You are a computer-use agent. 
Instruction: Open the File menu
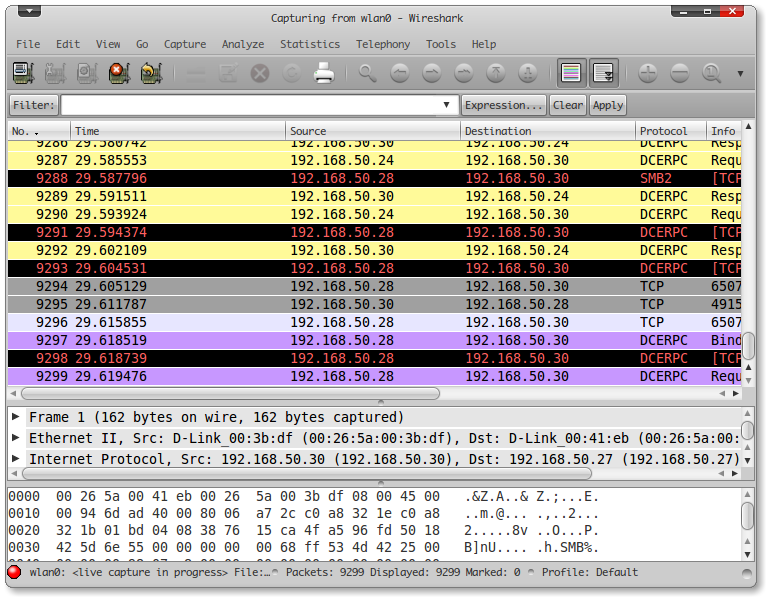[28, 44]
